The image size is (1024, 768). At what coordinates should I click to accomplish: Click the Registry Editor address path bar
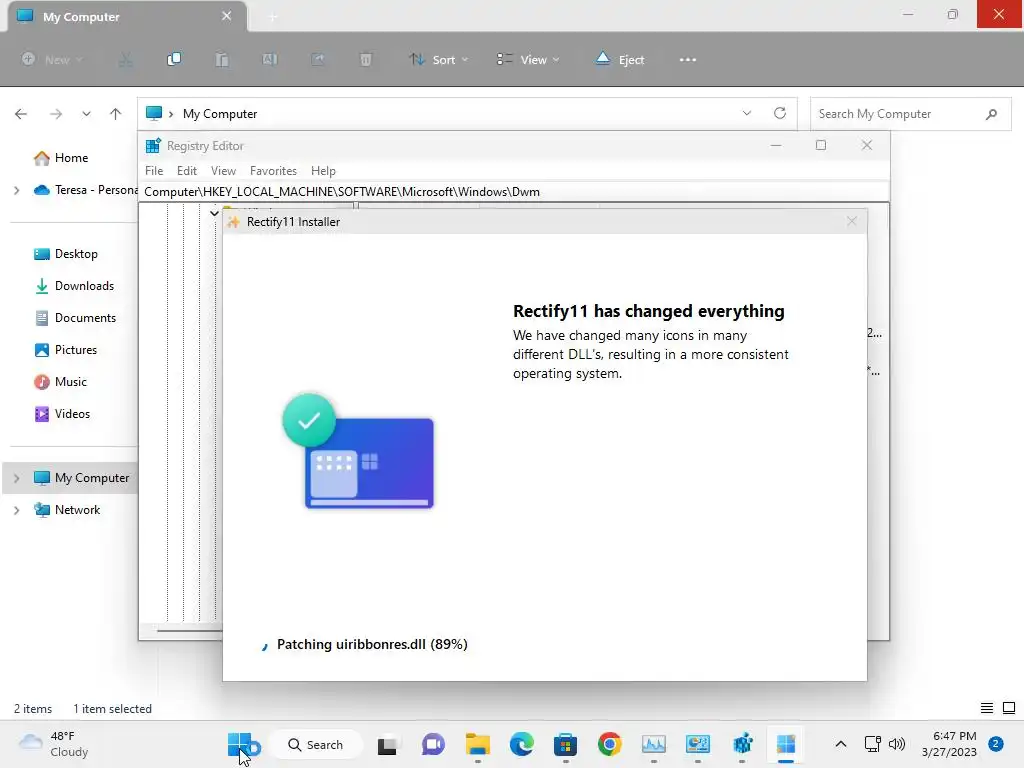point(515,192)
